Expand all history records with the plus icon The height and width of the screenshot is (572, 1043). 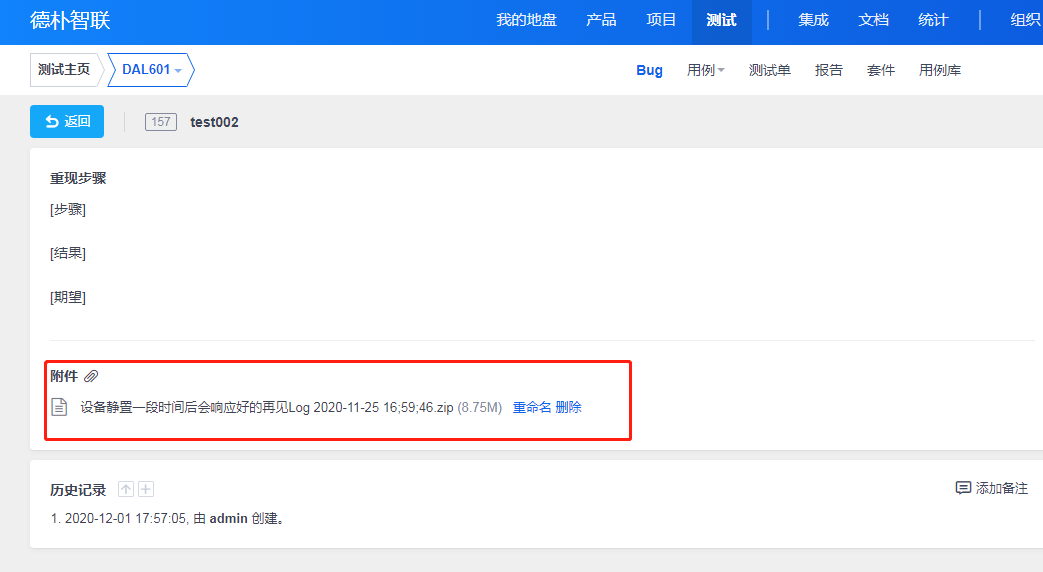click(x=146, y=490)
